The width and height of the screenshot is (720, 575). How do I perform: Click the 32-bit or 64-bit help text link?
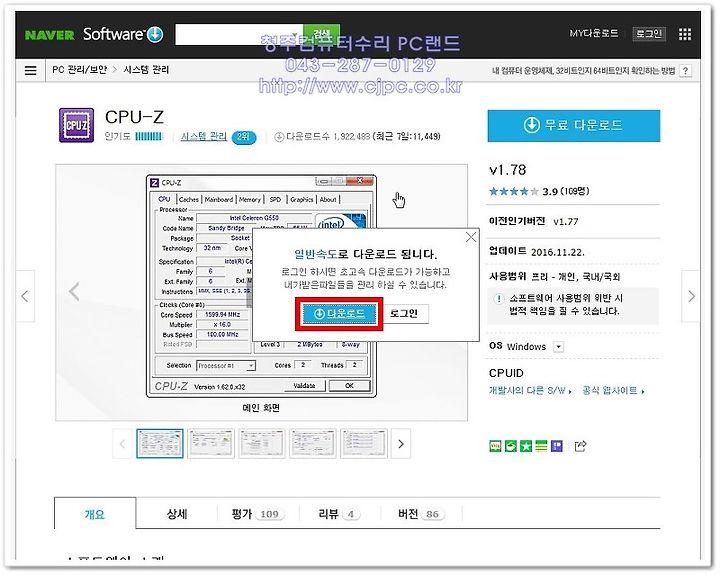point(583,71)
